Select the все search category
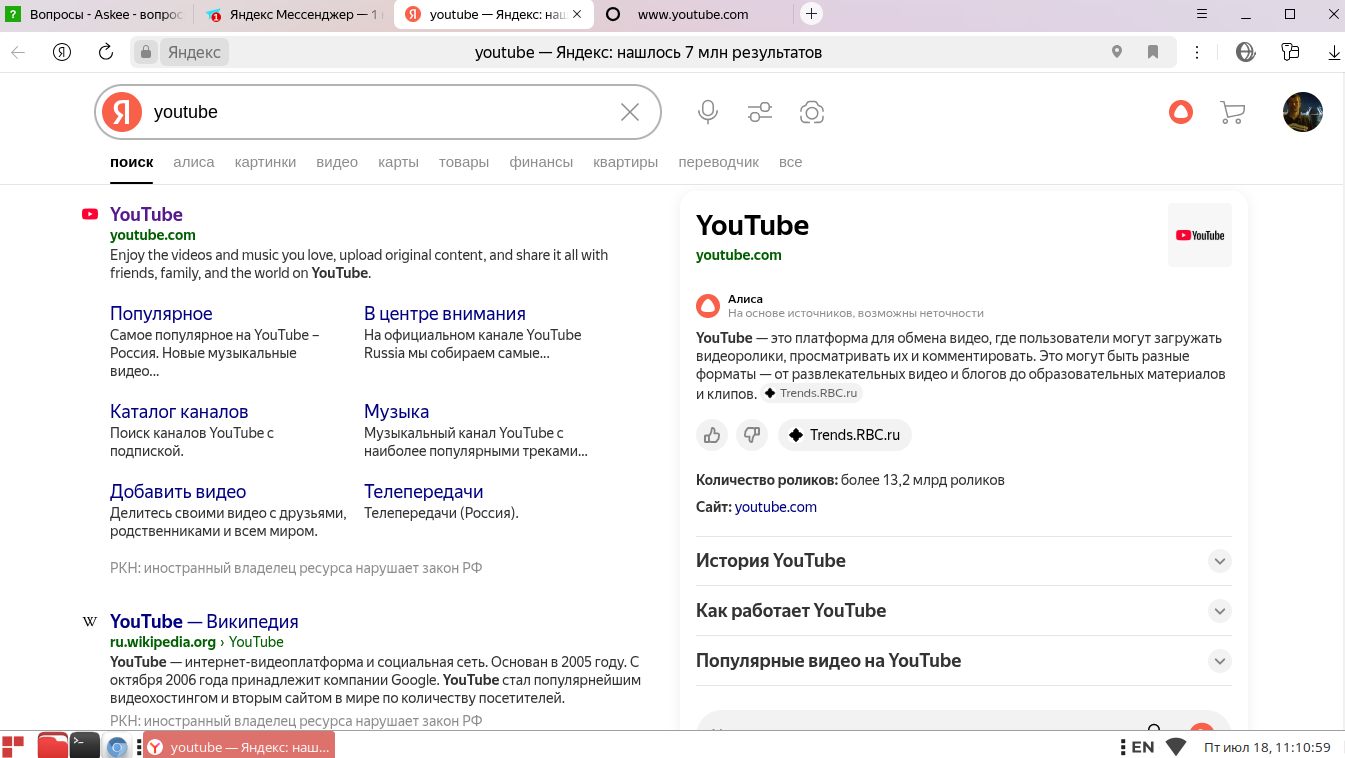 coord(790,162)
